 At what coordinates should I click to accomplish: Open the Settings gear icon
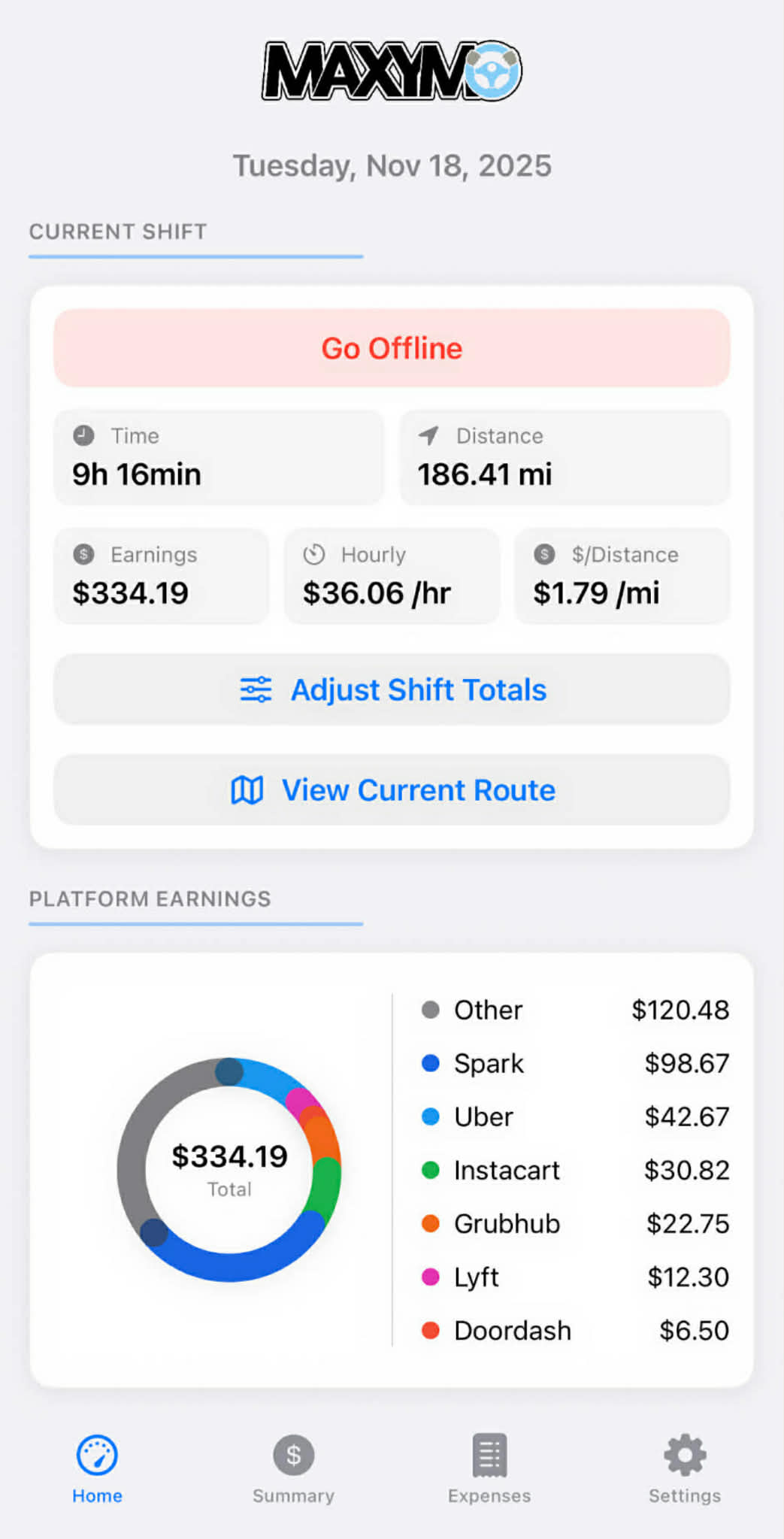[x=685, y=1455]
